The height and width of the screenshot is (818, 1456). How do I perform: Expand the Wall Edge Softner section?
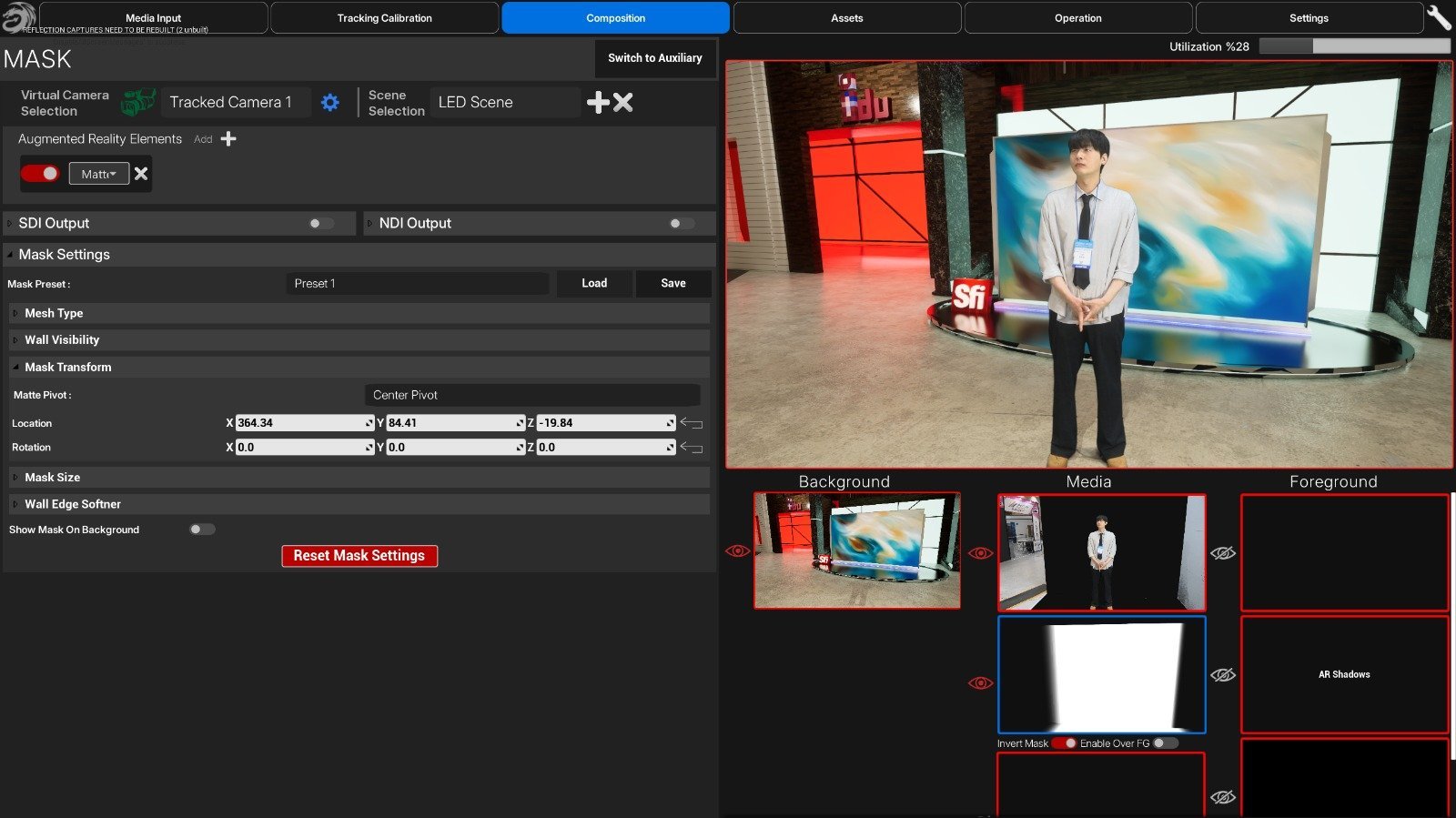pyautogui.click(x=359, y=504)
